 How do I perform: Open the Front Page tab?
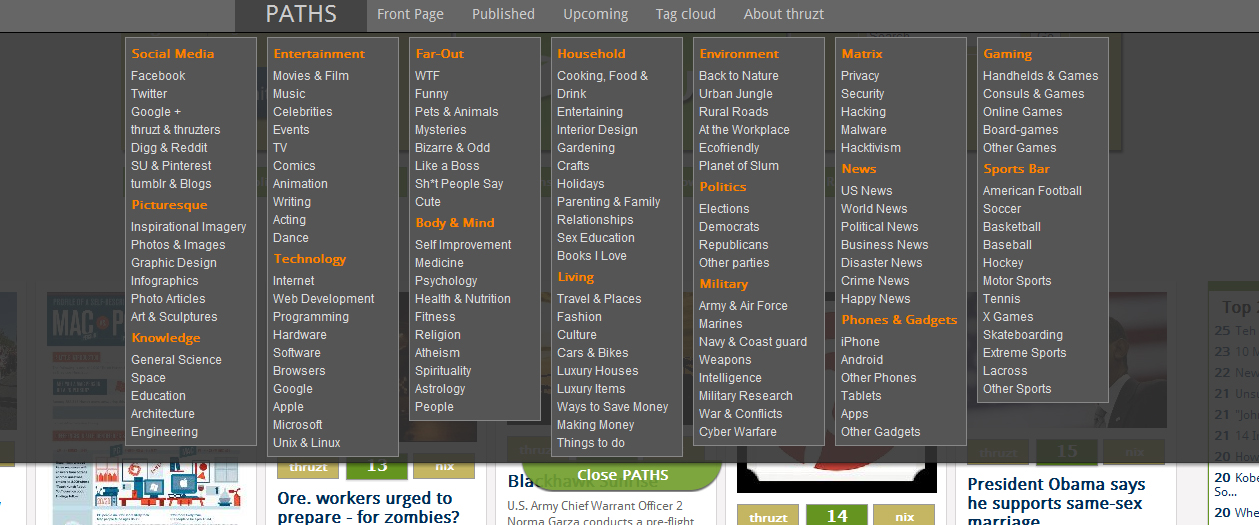coord(410,14)
